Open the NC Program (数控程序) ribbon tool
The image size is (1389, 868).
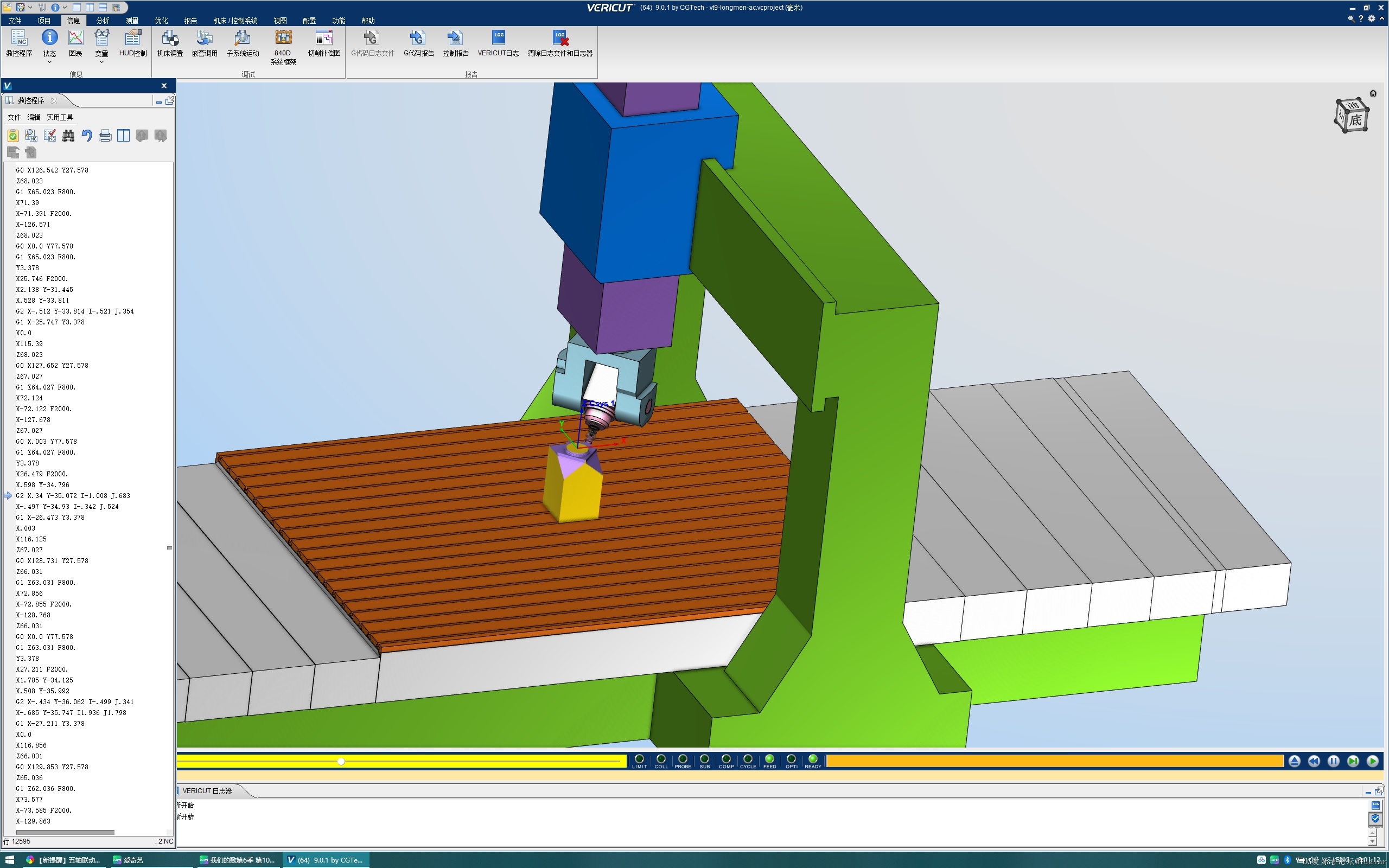coord(19,43)
